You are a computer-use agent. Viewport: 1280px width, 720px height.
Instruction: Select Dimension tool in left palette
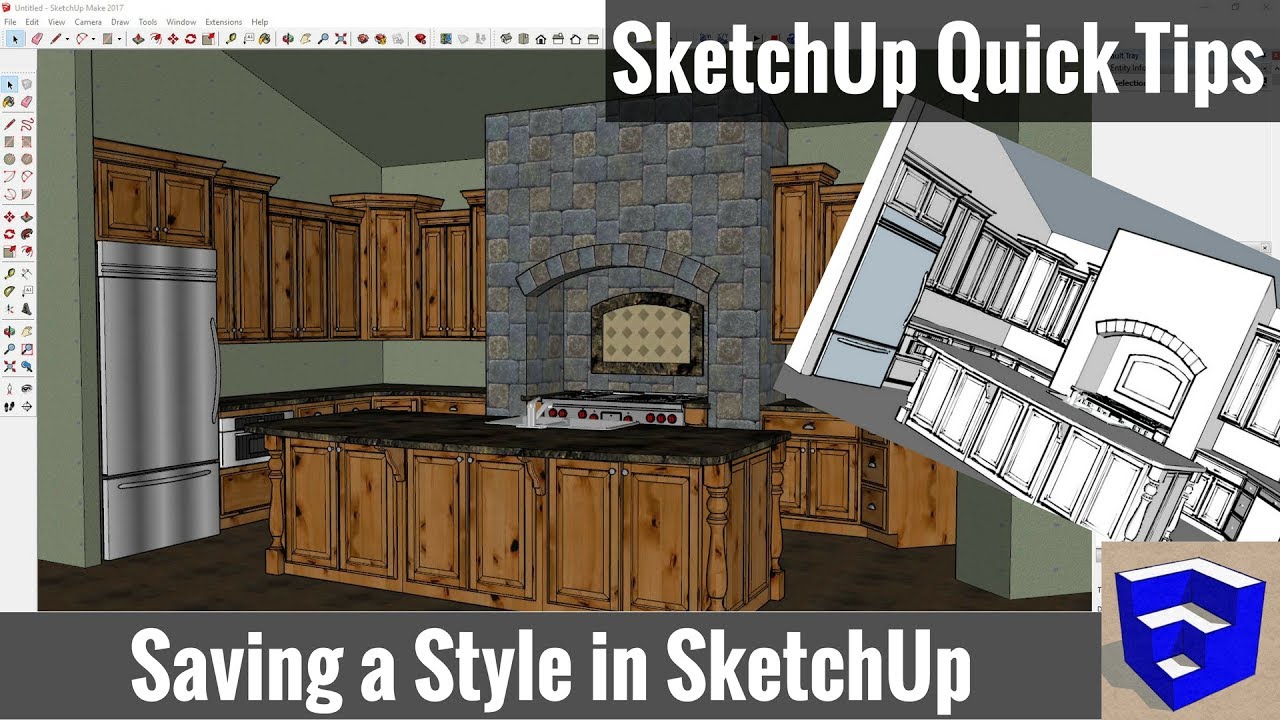[x=26, y=272]
